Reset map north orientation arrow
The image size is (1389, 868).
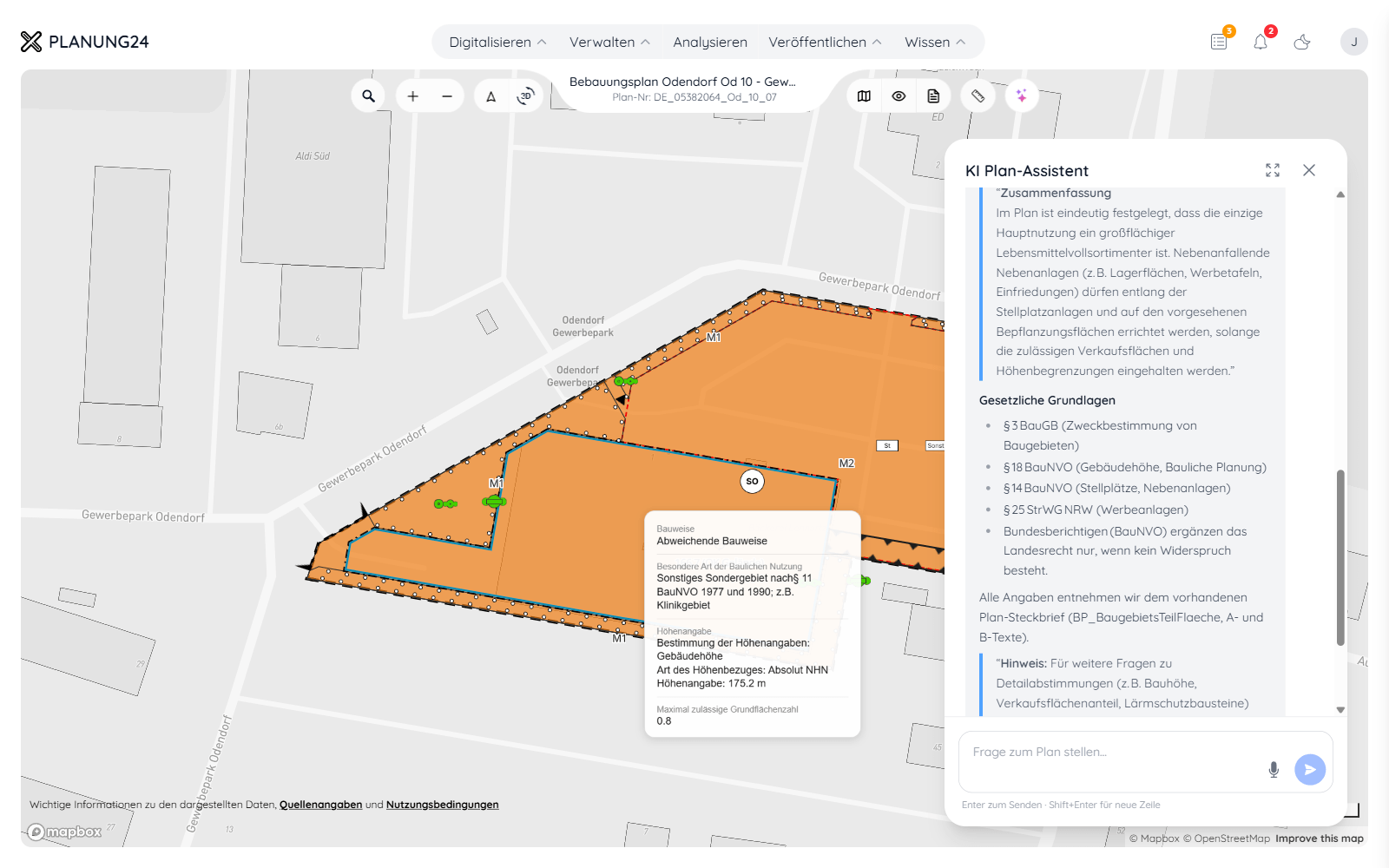(491, 96)
